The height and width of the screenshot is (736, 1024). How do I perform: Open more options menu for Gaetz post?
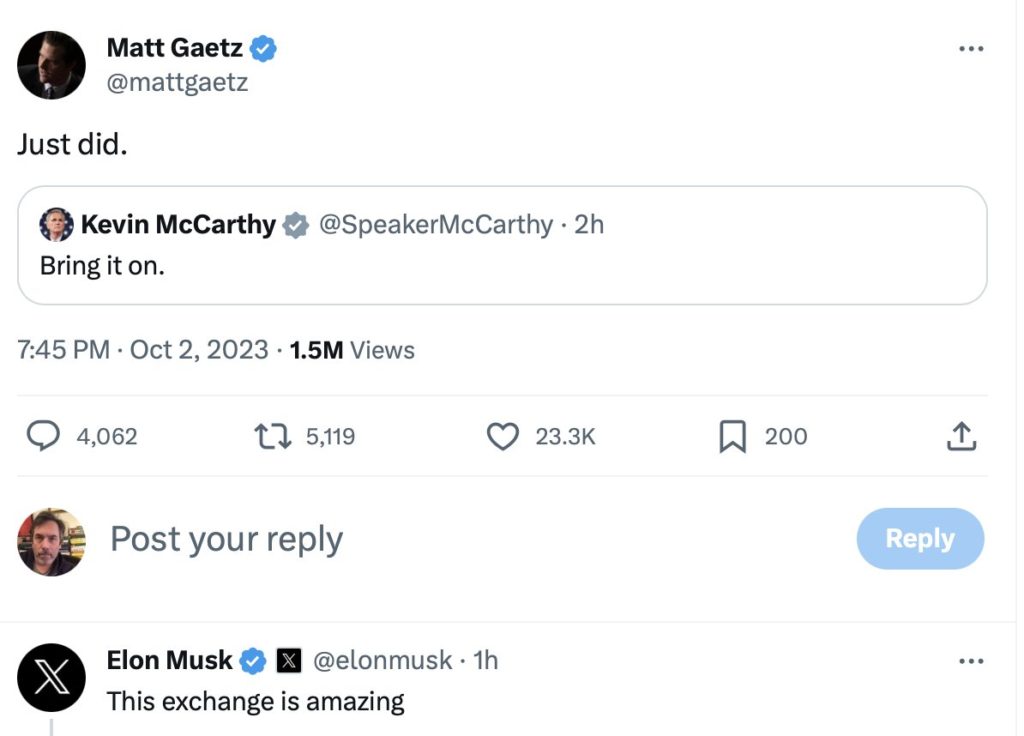click(970, 49)
